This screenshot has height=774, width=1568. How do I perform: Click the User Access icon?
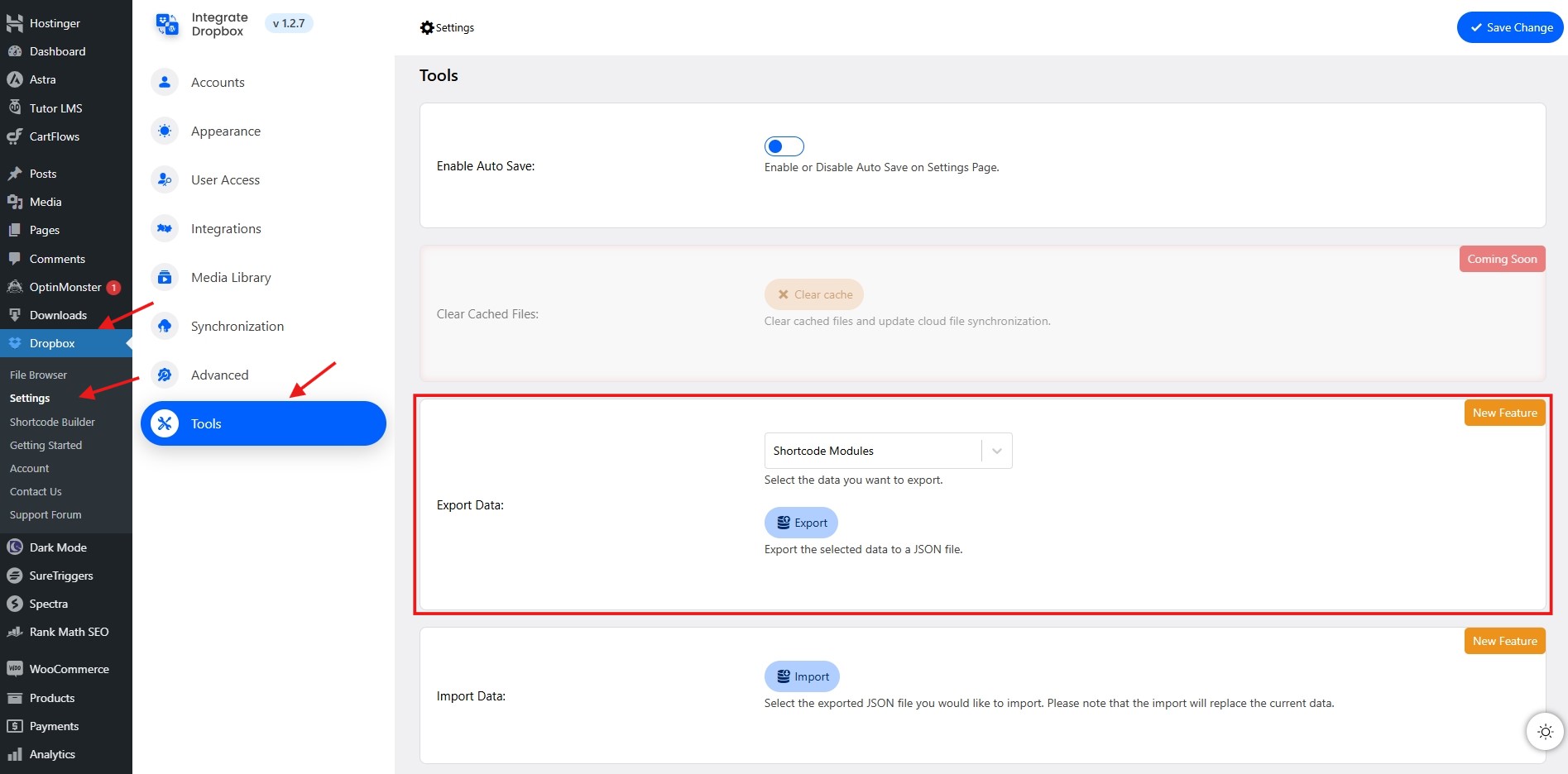[165, 179]
